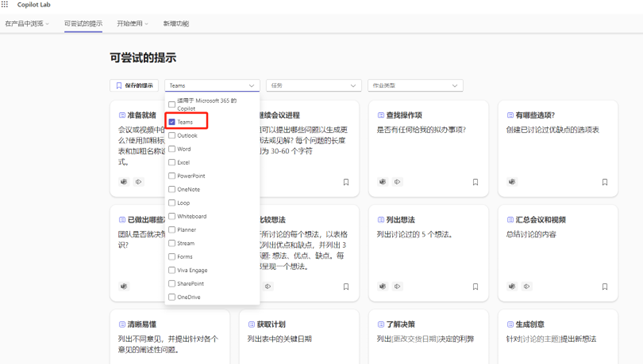Viewport: 643px width, 364px height.
Task: Open the 列出想法 prompt card
Action: pos(429,253)
